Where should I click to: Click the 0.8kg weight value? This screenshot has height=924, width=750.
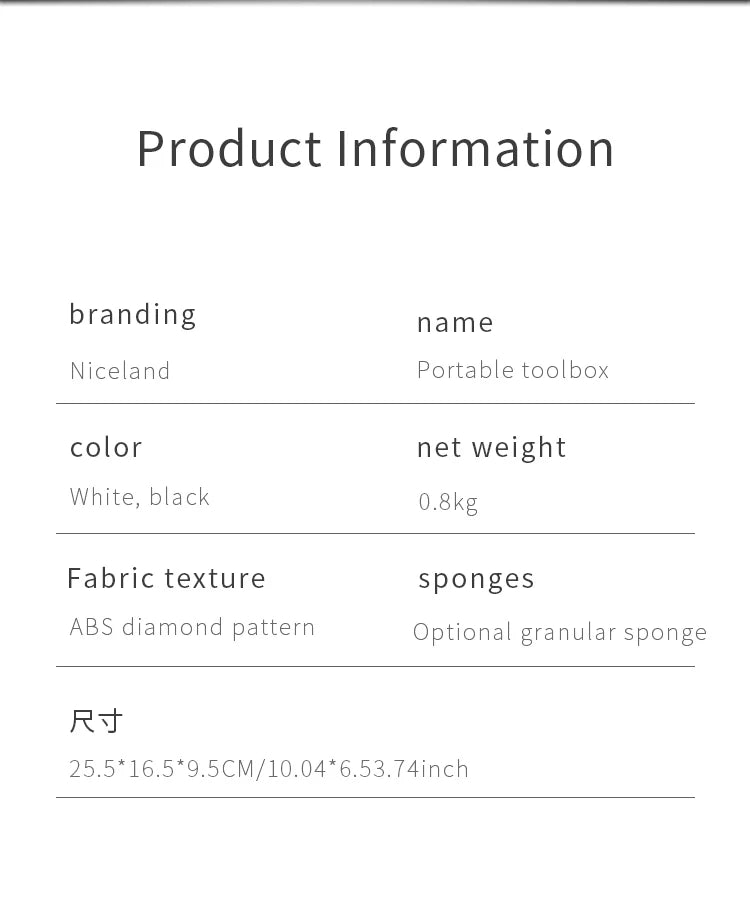tap(448, 503)
